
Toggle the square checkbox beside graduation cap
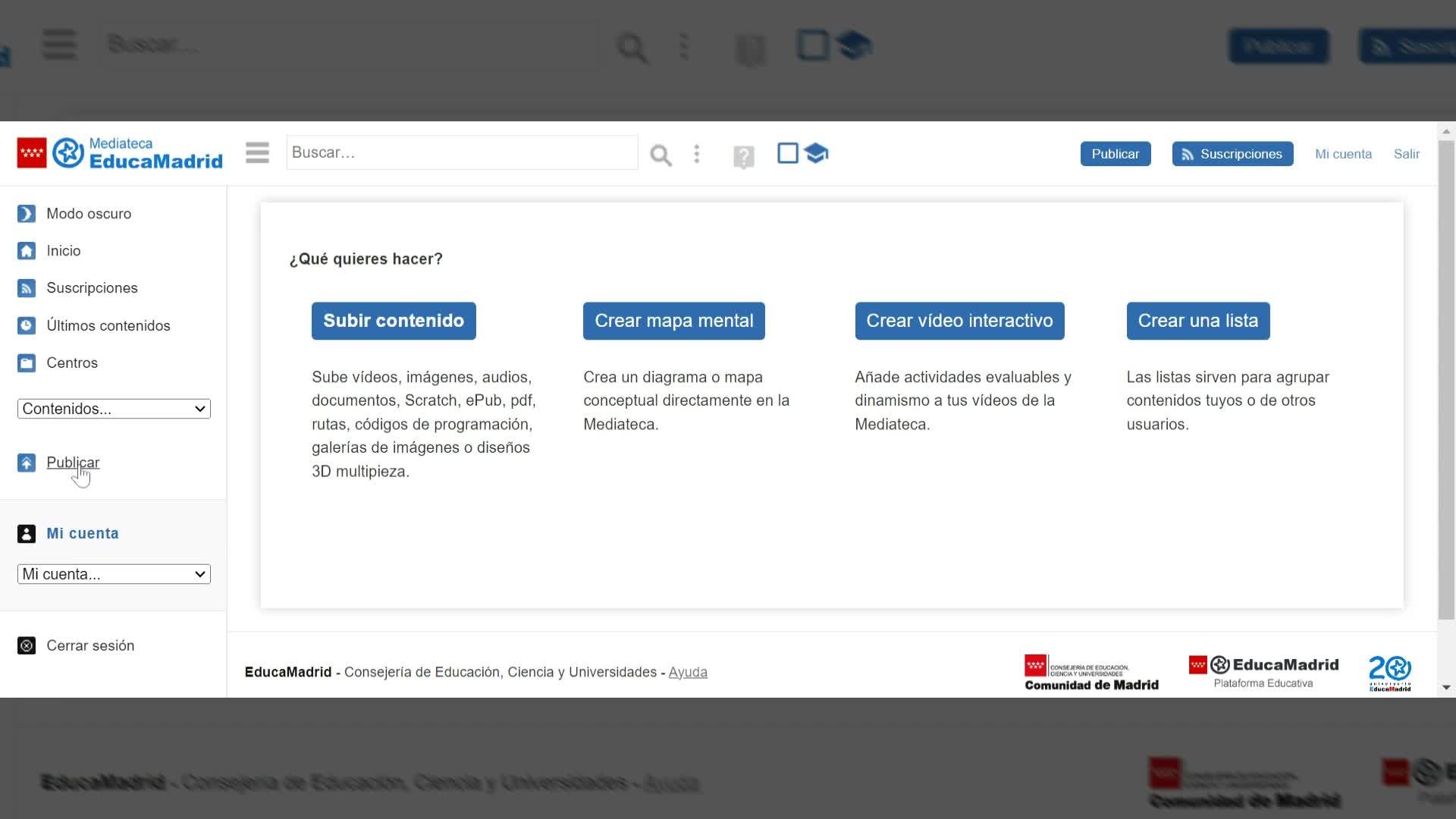click(x=788, y=153)
